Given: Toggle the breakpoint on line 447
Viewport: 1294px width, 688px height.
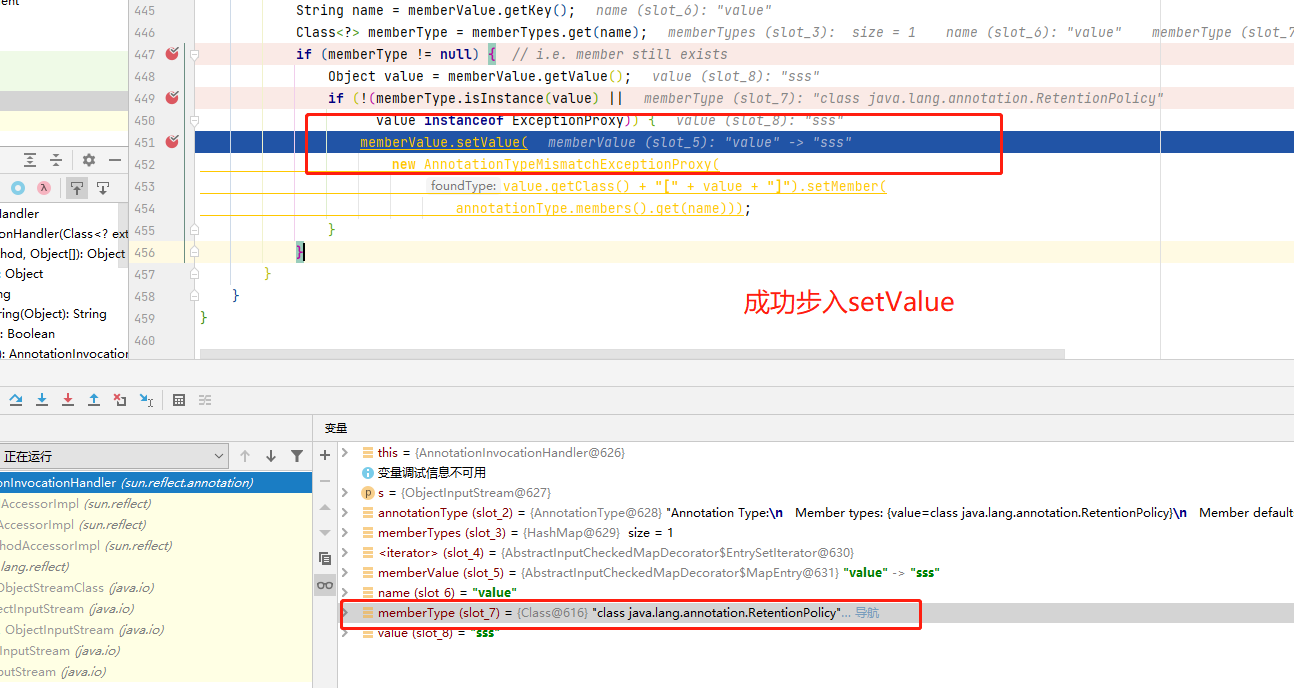Looking at the screenshot, I should pyautogui.click(x=172, y=54).
